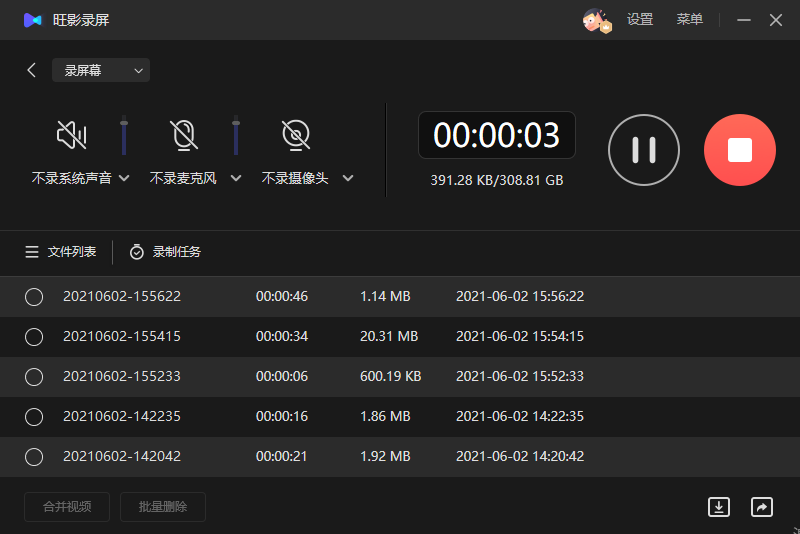Adjust the system sound volume slider
The image size is (800, 534).
click(123, 136)
